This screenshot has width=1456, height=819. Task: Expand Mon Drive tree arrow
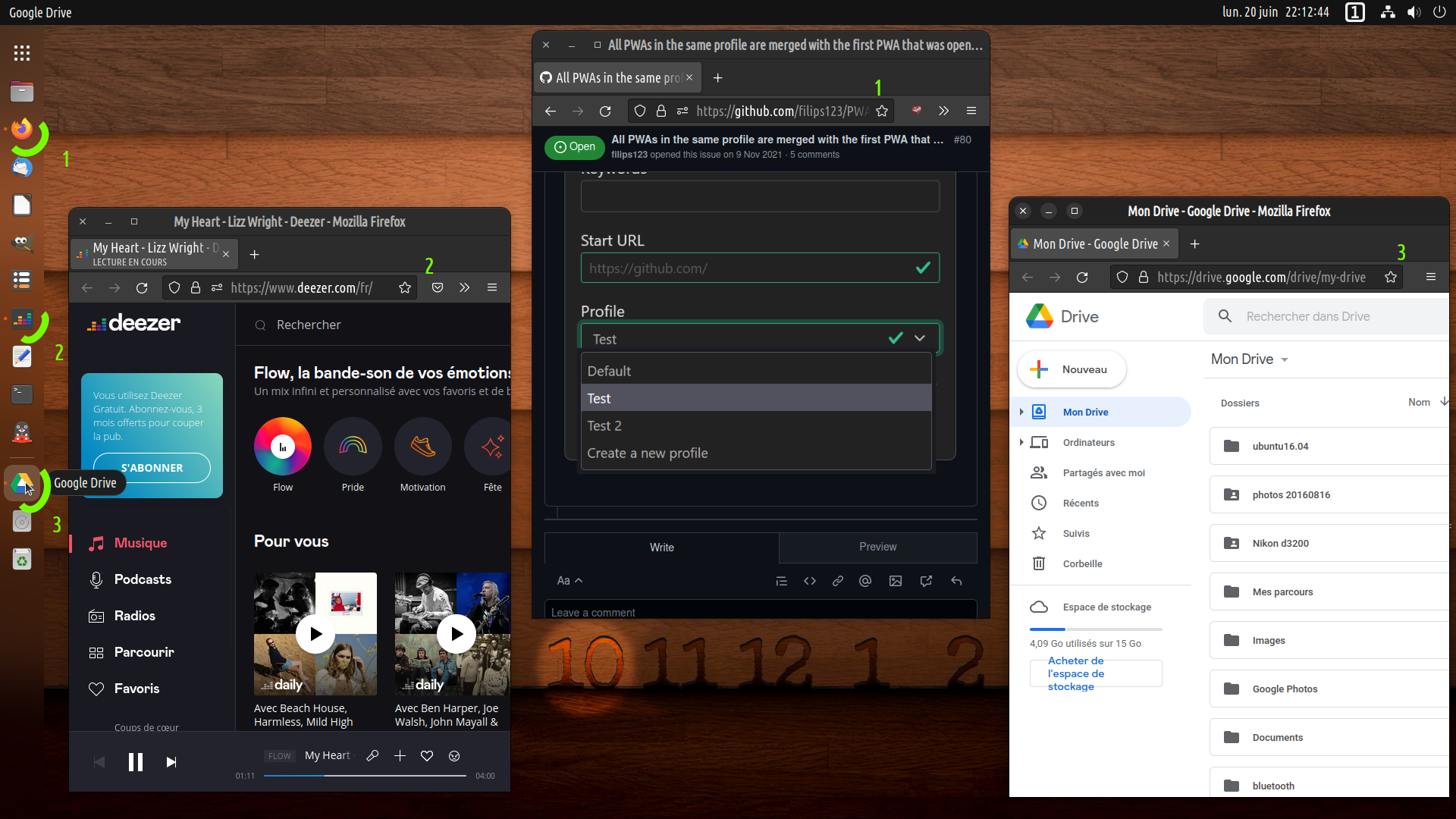pyautogui.click(x=1021, y=412)
